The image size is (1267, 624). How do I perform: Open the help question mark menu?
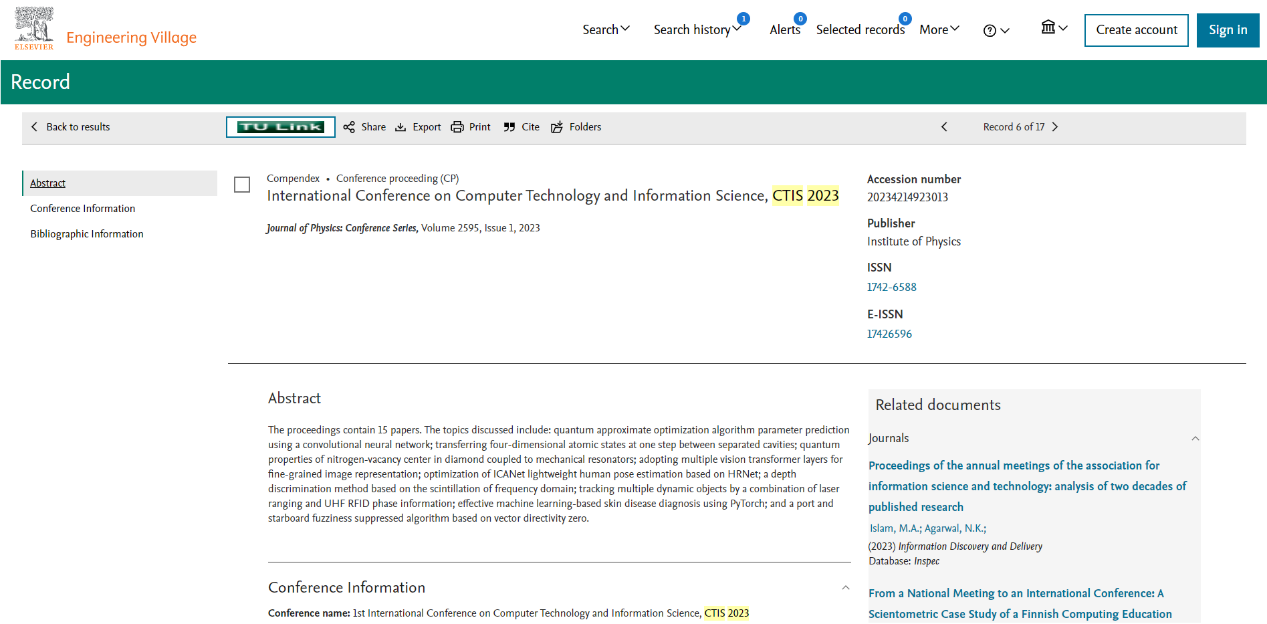(x=996, y=31)
